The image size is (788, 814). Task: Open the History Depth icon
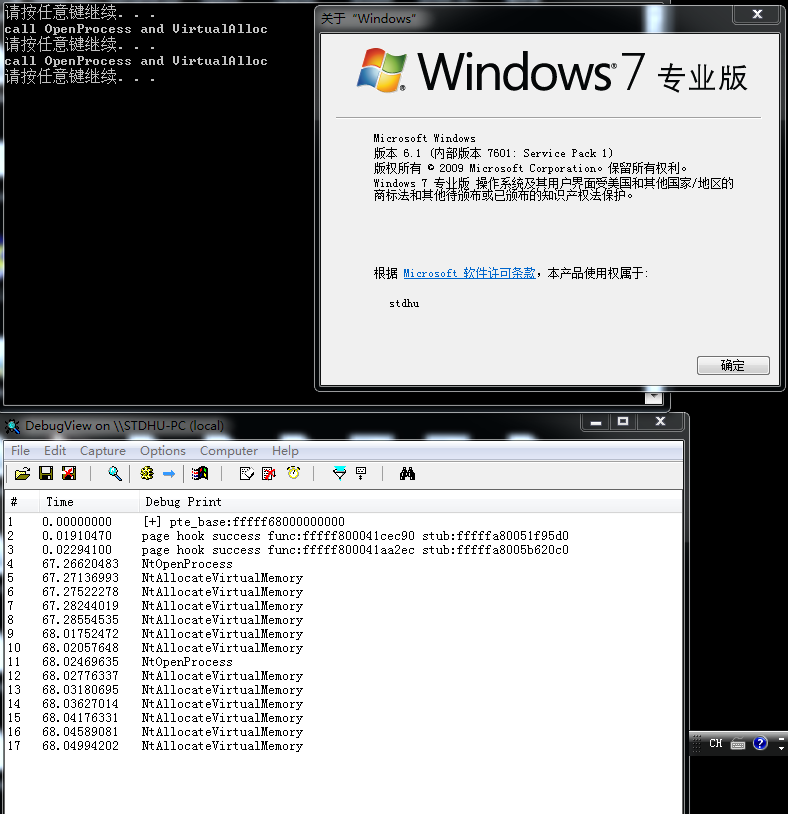click(x=361, y=473)
